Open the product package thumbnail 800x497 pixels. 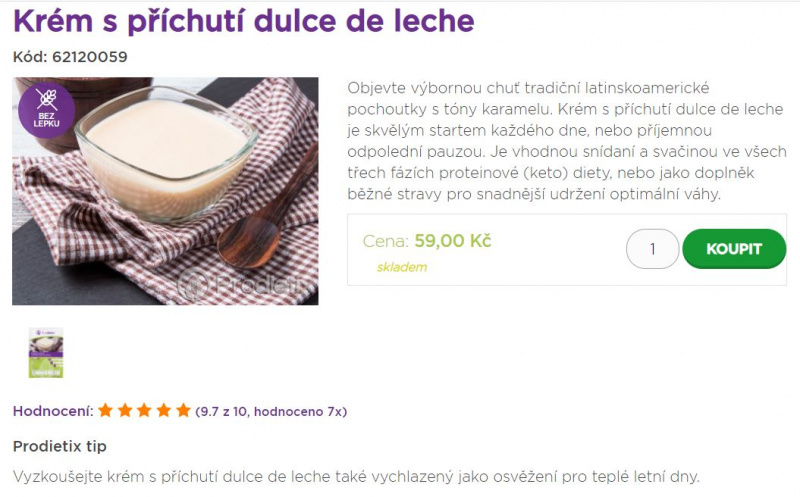[x=46, y=353]
